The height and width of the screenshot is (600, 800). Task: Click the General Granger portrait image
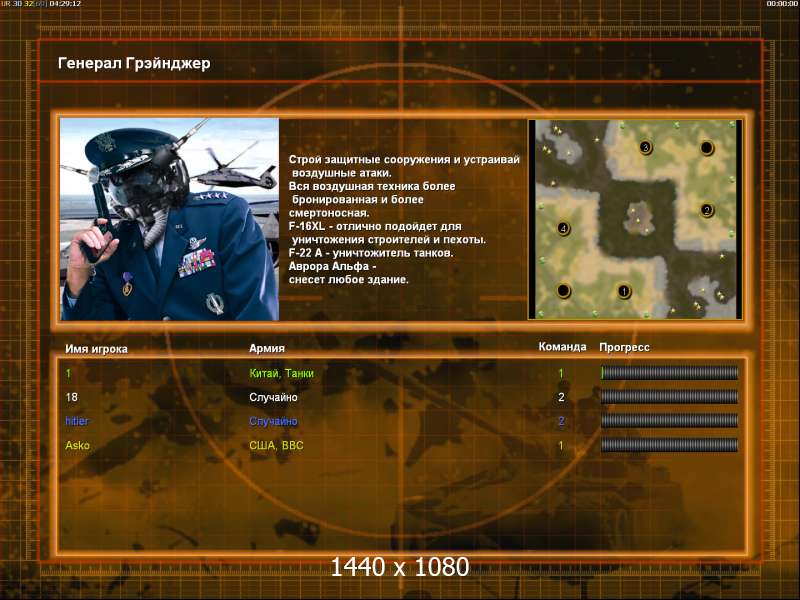point(169,219)
